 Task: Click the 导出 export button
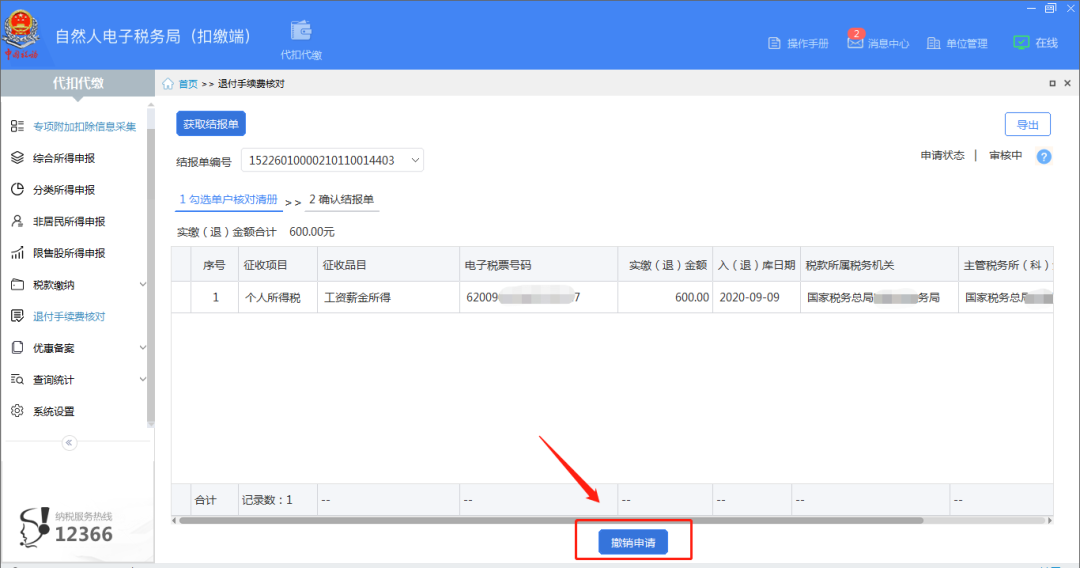(1028, 125)
